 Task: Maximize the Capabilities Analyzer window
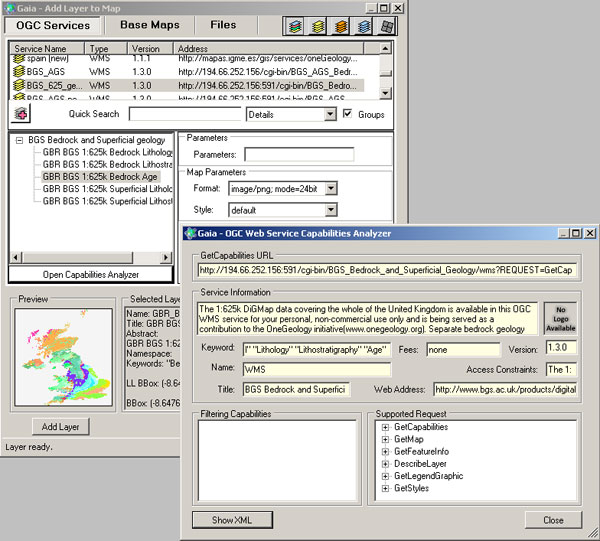pos(576,233)
